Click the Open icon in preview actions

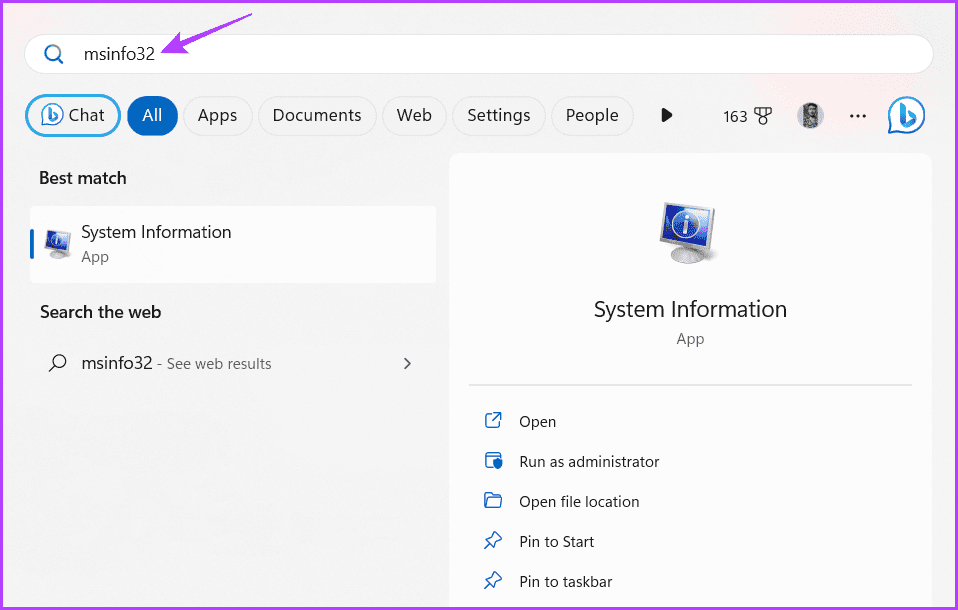pos(493,421)
